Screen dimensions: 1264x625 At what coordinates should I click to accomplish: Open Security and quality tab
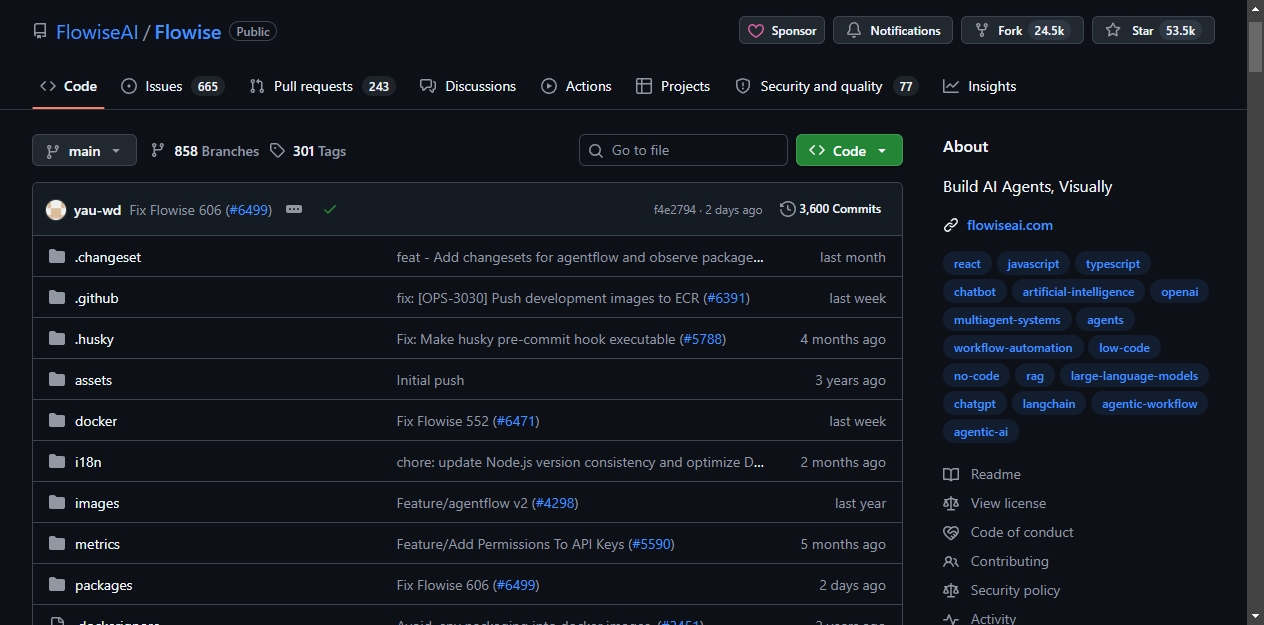[826, 86]
